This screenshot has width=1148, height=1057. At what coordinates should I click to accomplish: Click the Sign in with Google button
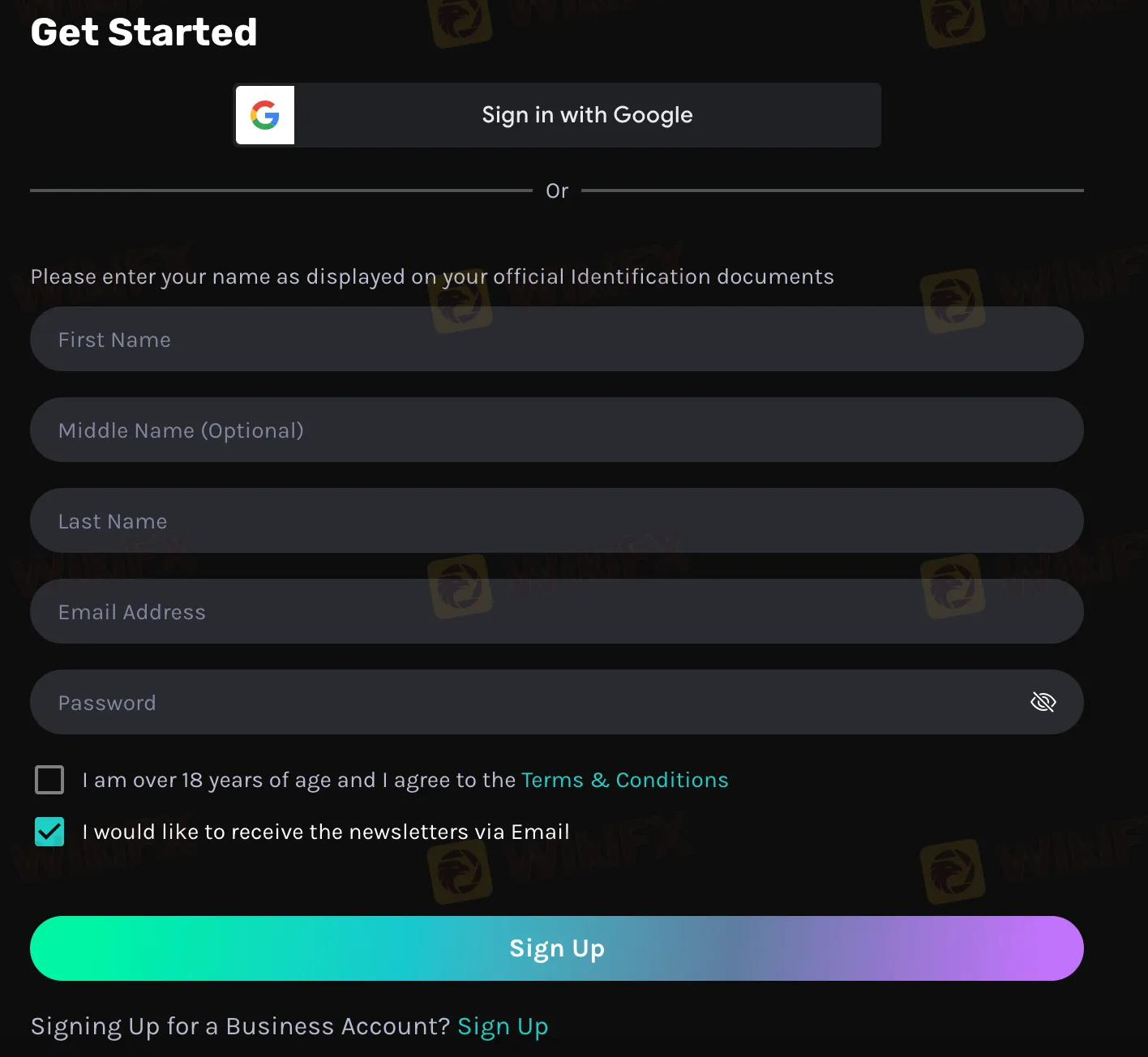[x=586, y=114]
